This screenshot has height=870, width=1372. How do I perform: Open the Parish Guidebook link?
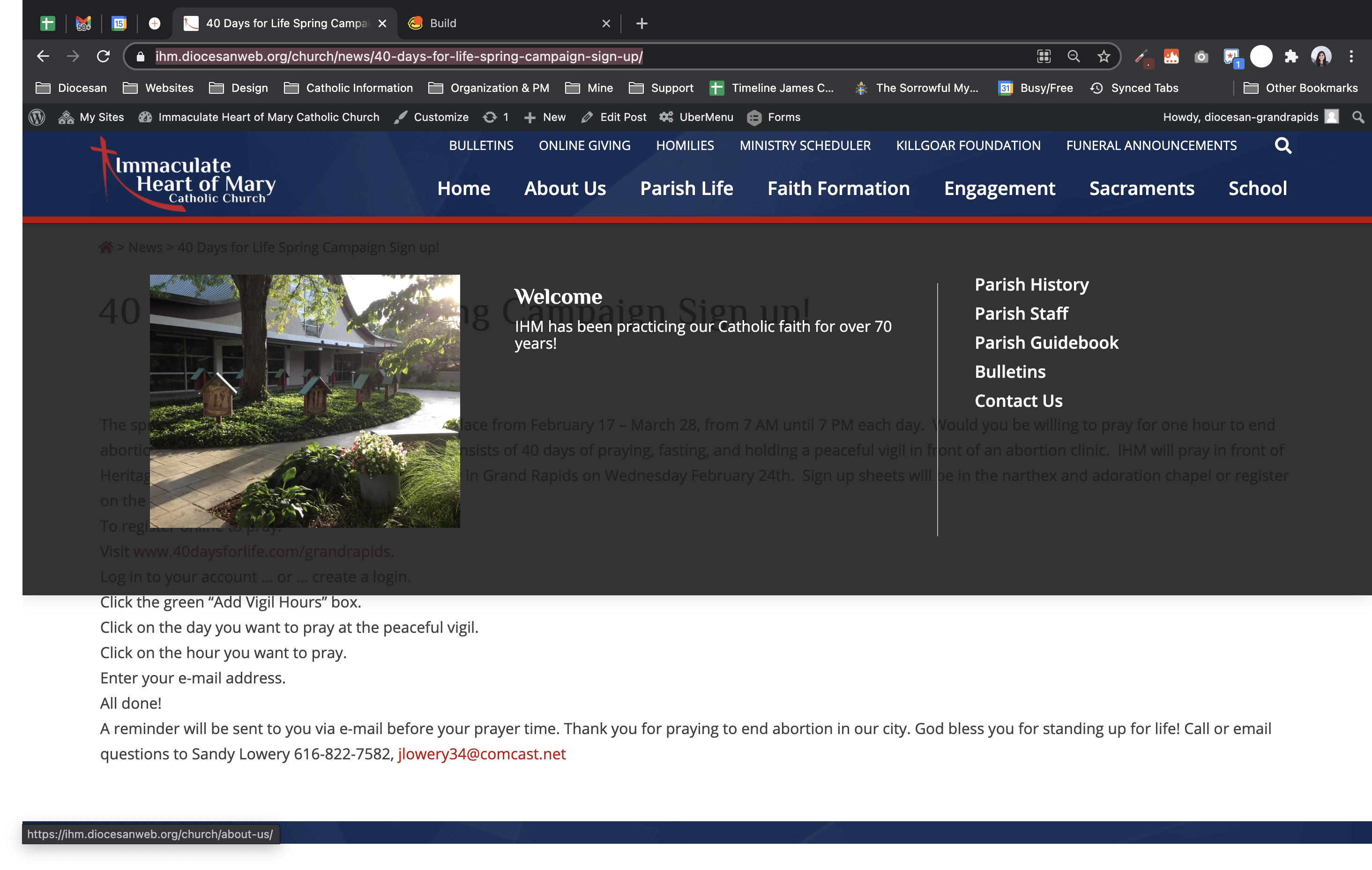(x=1046, y=343)
